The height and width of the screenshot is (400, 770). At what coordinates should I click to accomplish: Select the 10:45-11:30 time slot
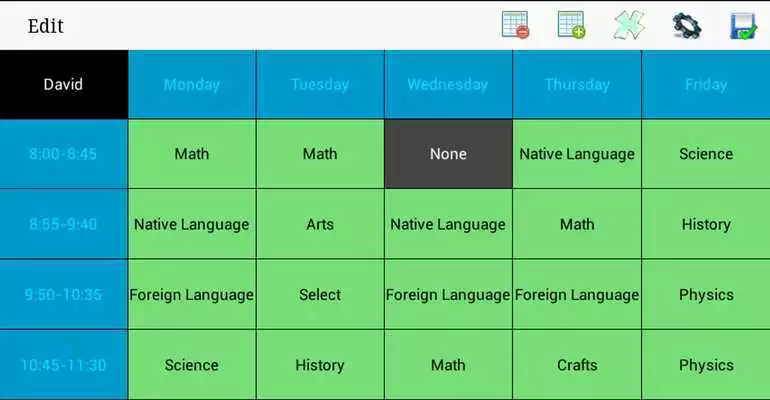pos(63,365)
